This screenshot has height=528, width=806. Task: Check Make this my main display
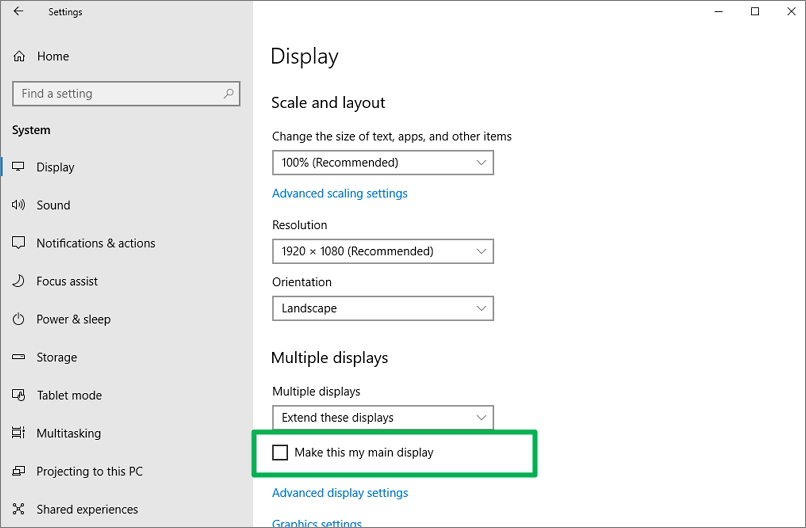coord(280,453)
